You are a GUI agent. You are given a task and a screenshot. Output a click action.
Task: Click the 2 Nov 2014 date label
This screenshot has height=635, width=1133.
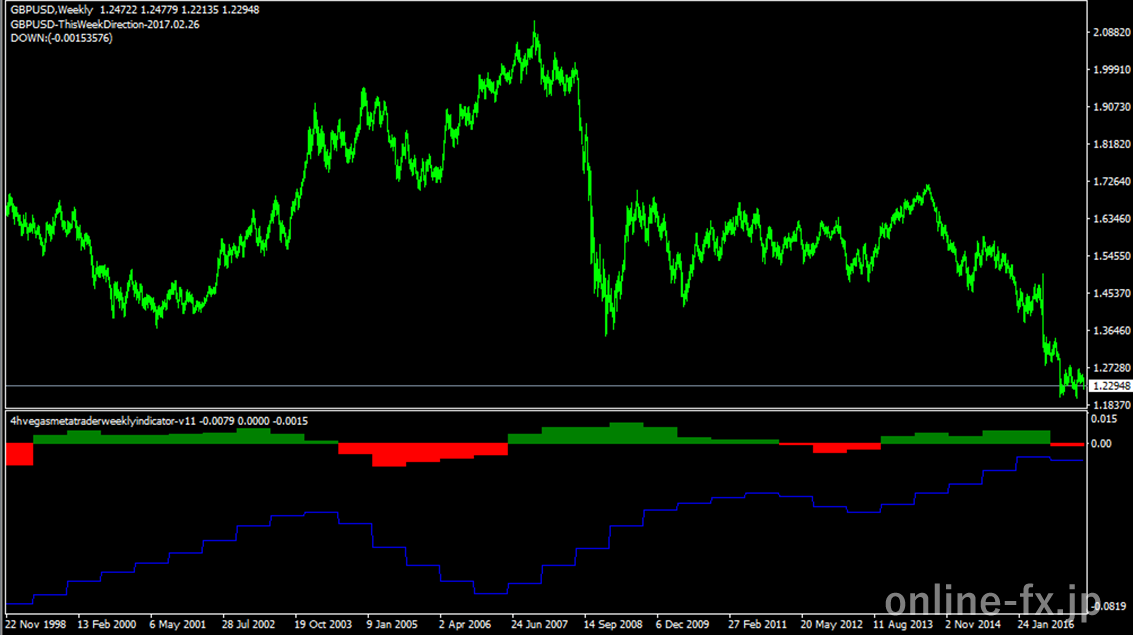pyautogui.click(x=973, y=624)
